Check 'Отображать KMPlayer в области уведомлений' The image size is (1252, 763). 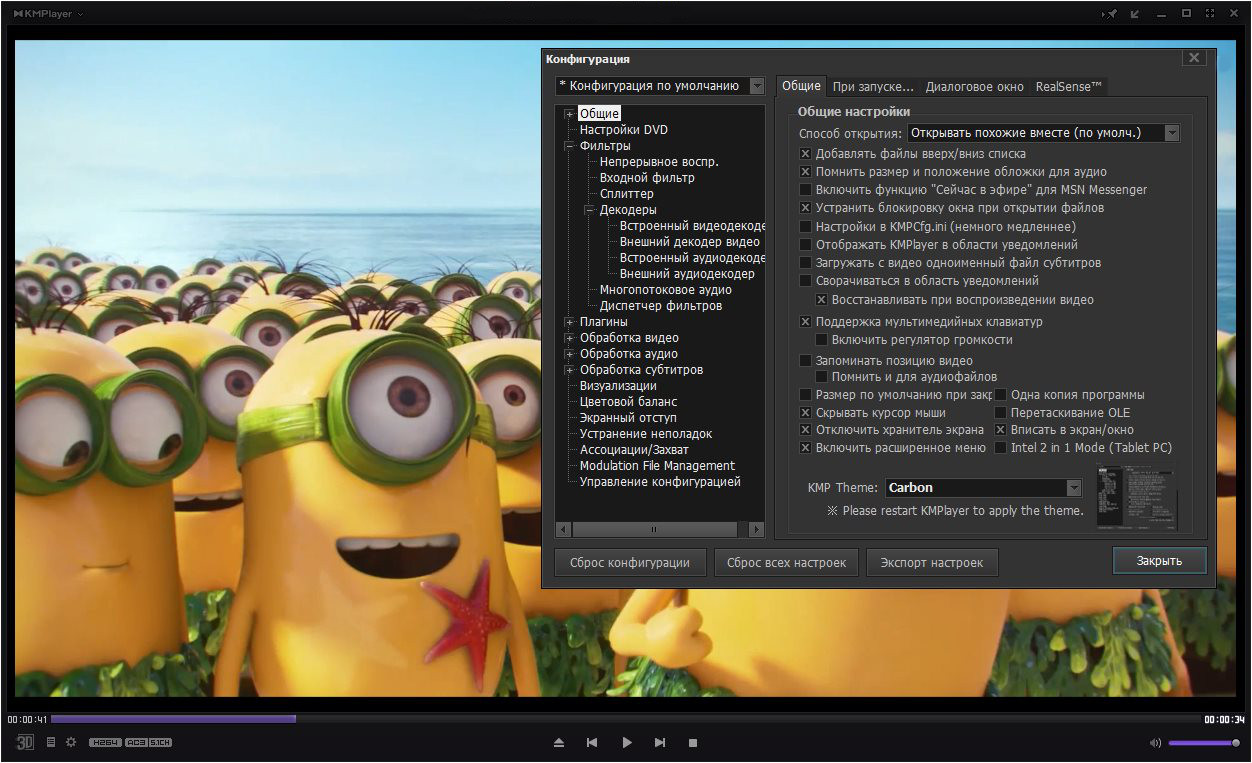point(806,245)
